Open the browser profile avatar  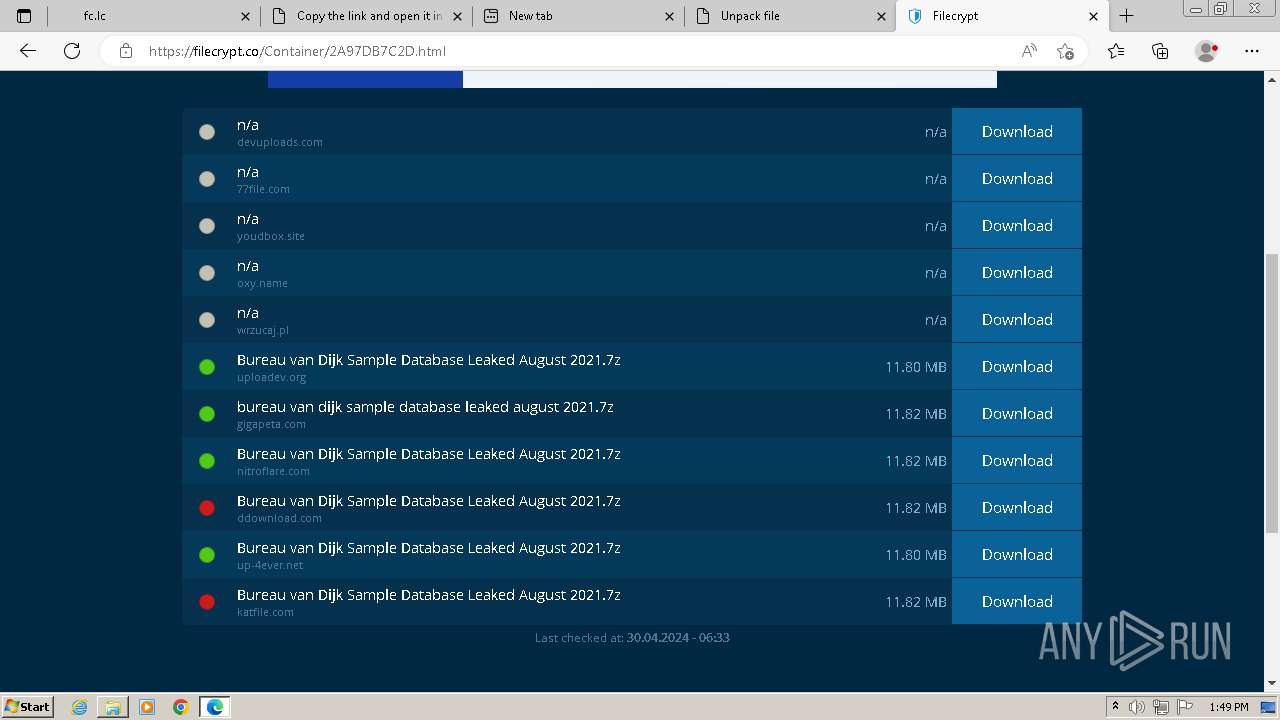point(1206,51)
